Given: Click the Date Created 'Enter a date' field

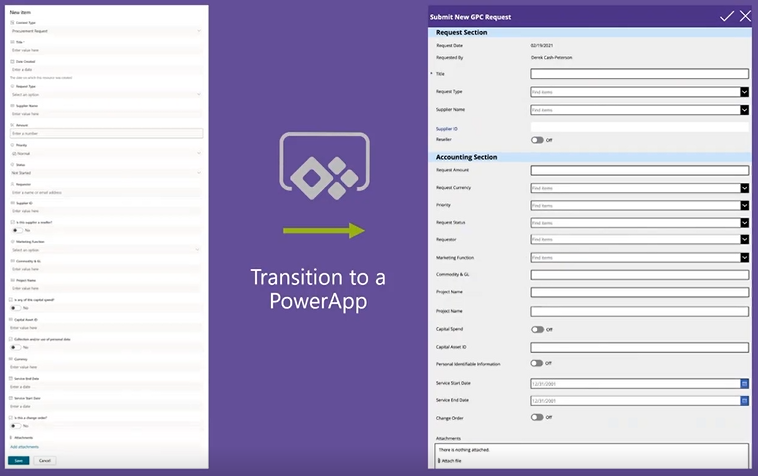Looking at the screenshot, I should tap(106, 70).
